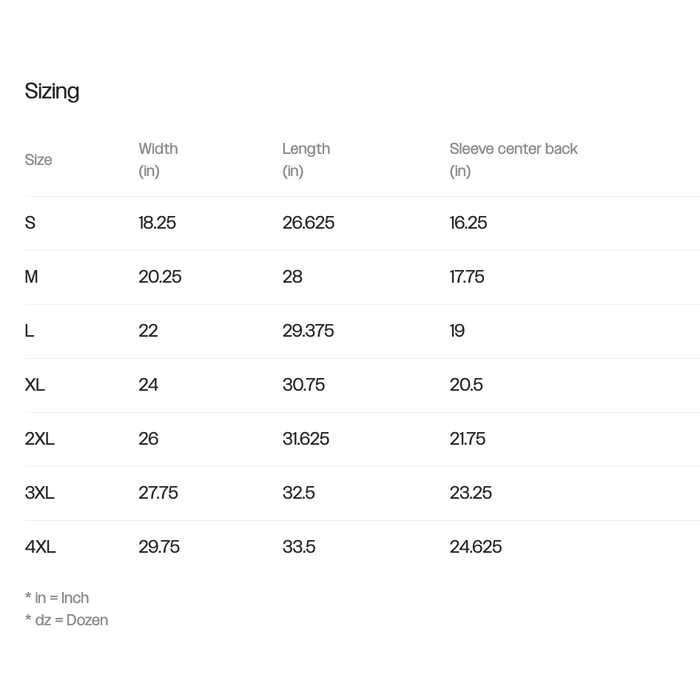
Task: Select the 29.375 length value for L
Action: coord(308,331)
